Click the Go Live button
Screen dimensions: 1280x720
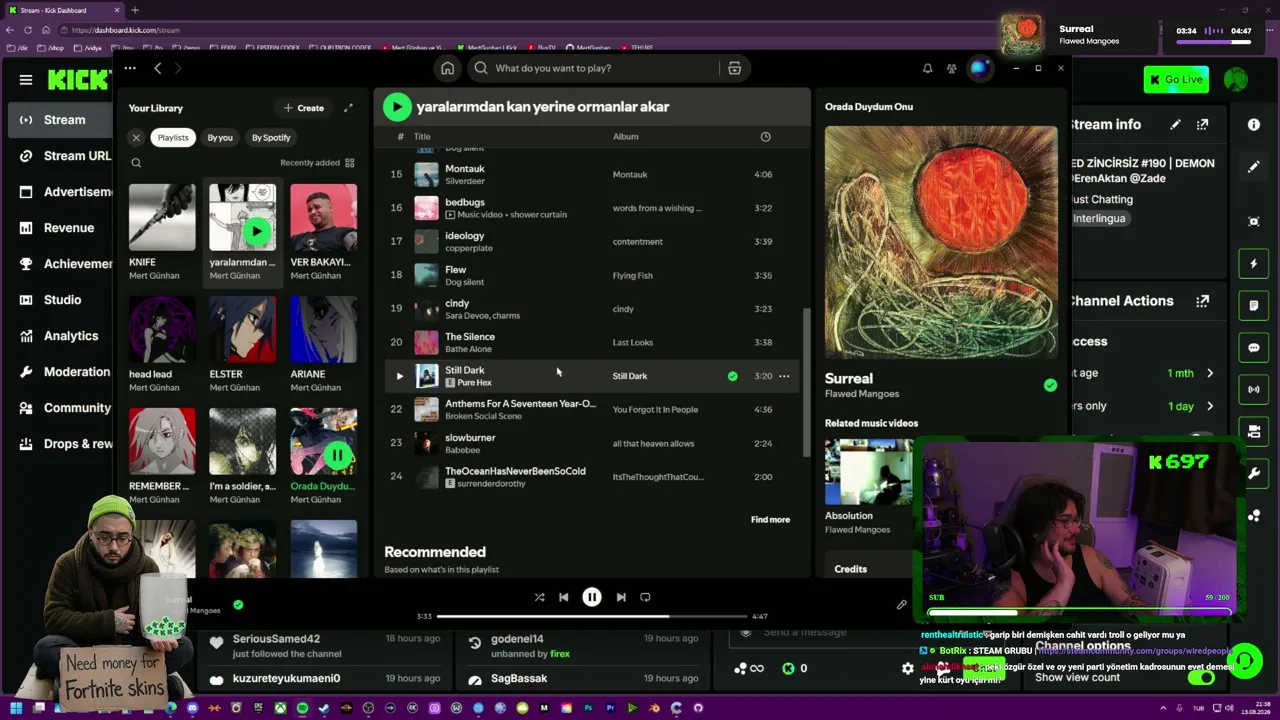1176,79
